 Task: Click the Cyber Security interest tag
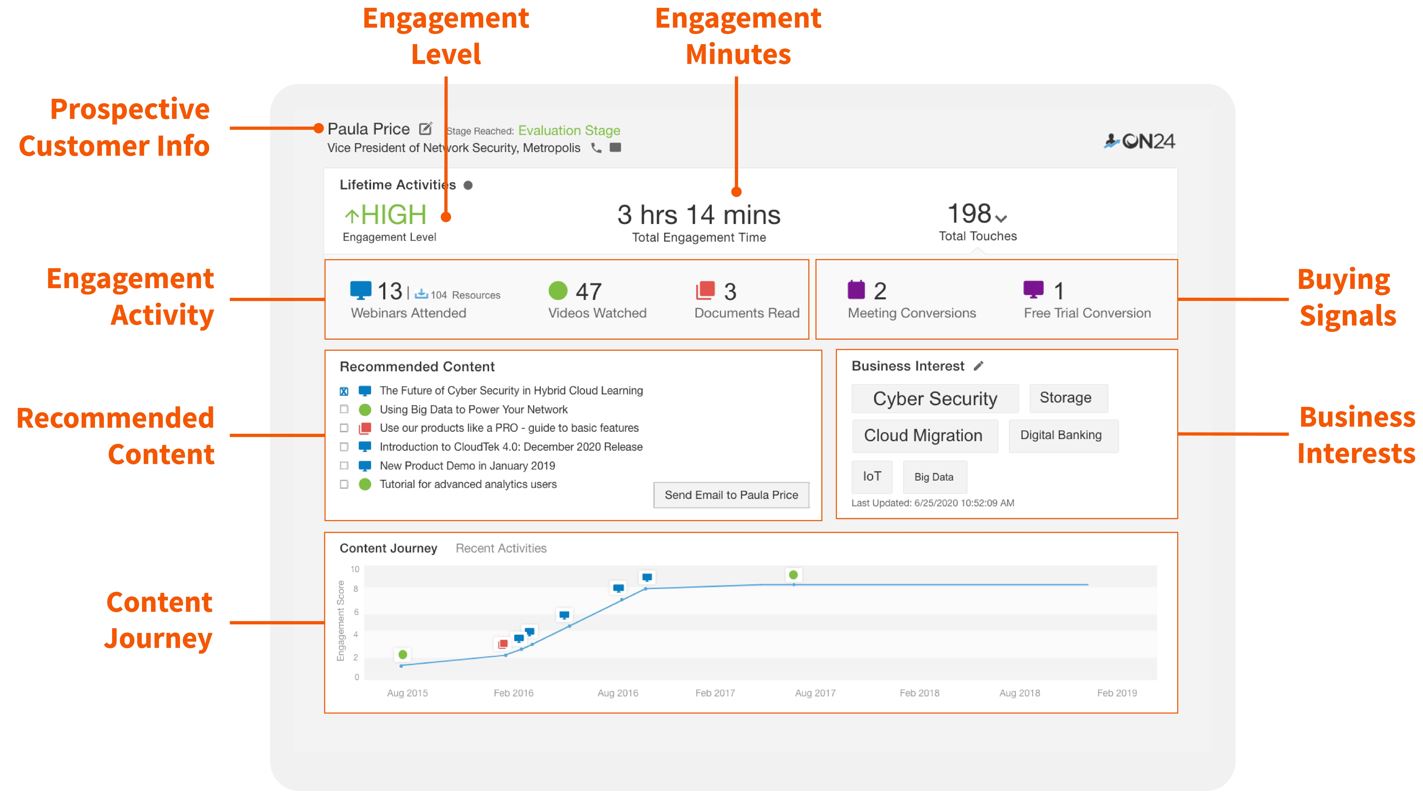point(935,399)
